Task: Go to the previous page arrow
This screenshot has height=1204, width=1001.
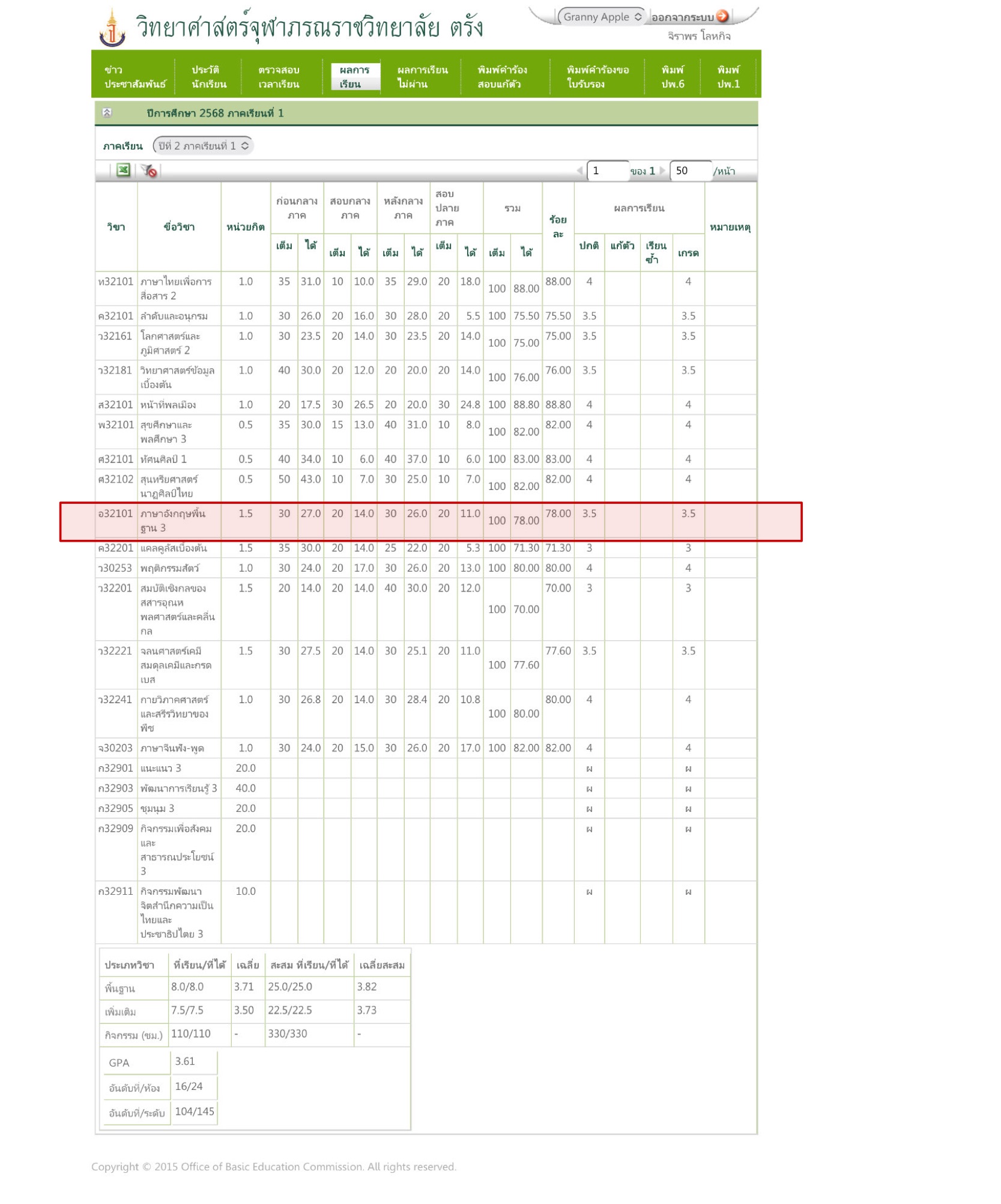Action: click(579, 171)
